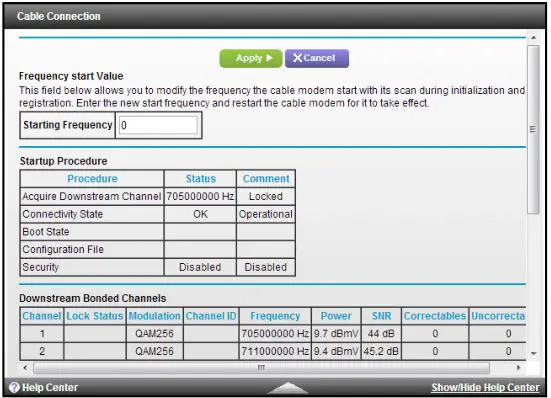Click the Comment column header
Image resolution: width=551 pixels, height=398 pixels.
266,179
